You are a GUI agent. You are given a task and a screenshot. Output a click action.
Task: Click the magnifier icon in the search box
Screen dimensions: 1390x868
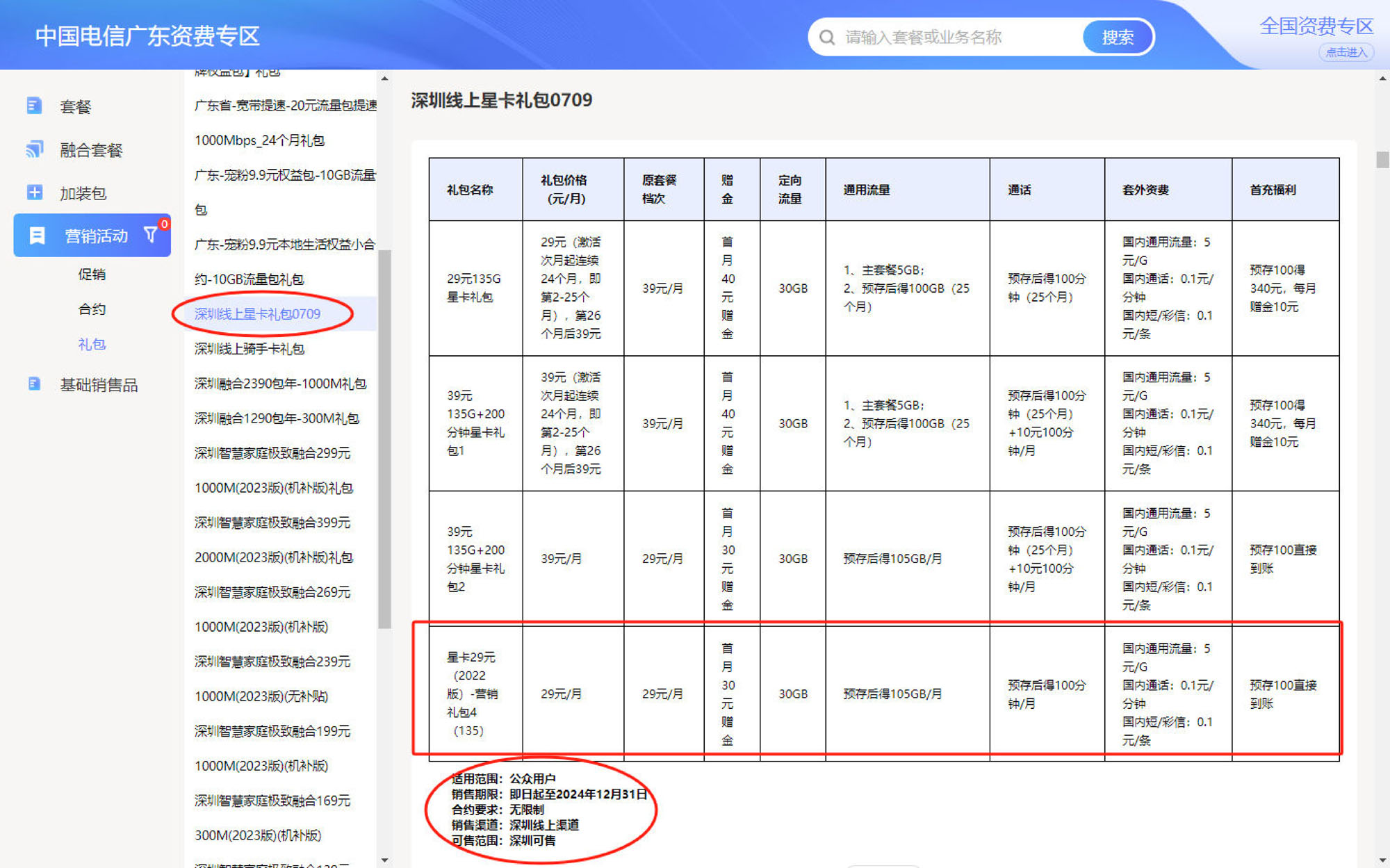(827, 37)
